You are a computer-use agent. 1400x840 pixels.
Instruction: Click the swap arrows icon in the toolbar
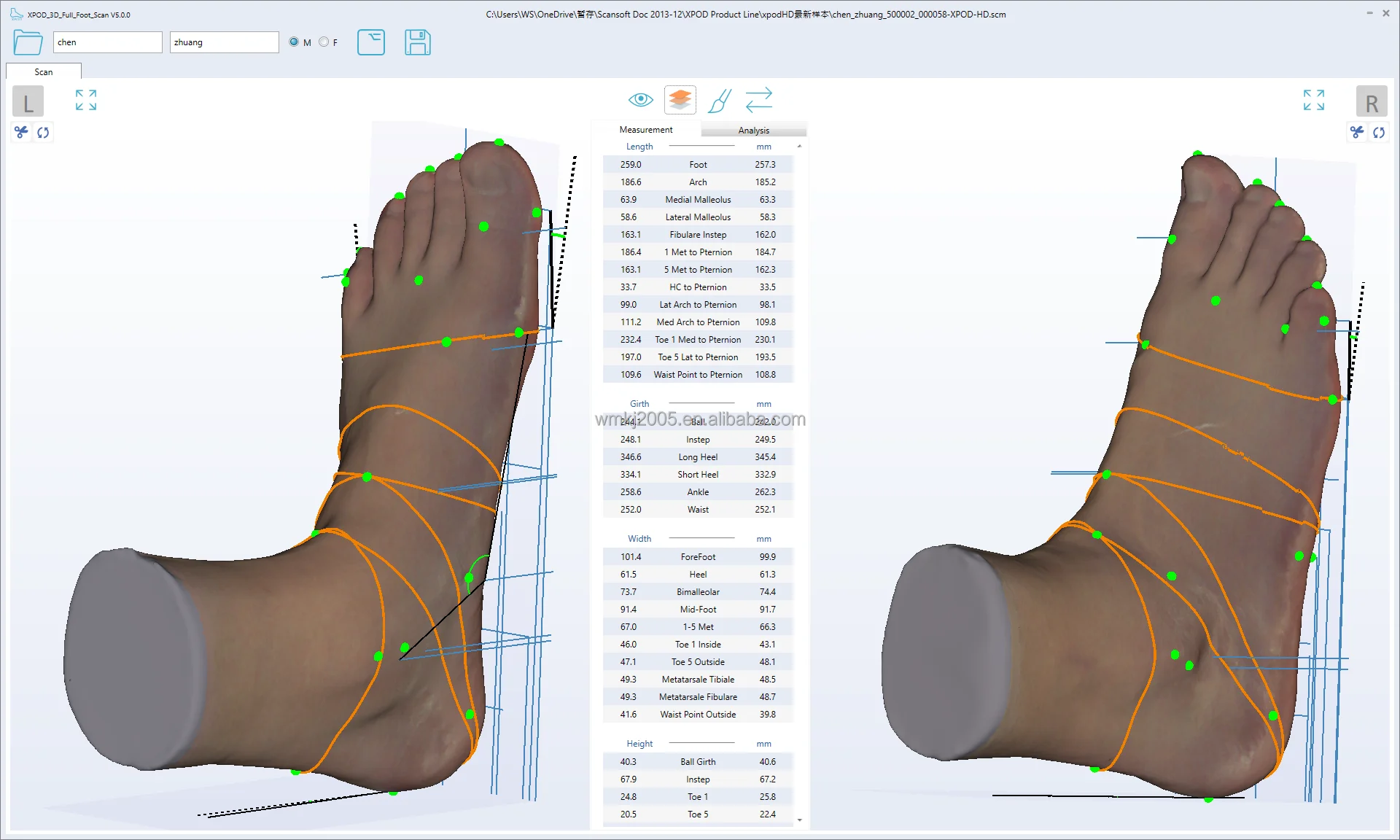tap(758, 100)
